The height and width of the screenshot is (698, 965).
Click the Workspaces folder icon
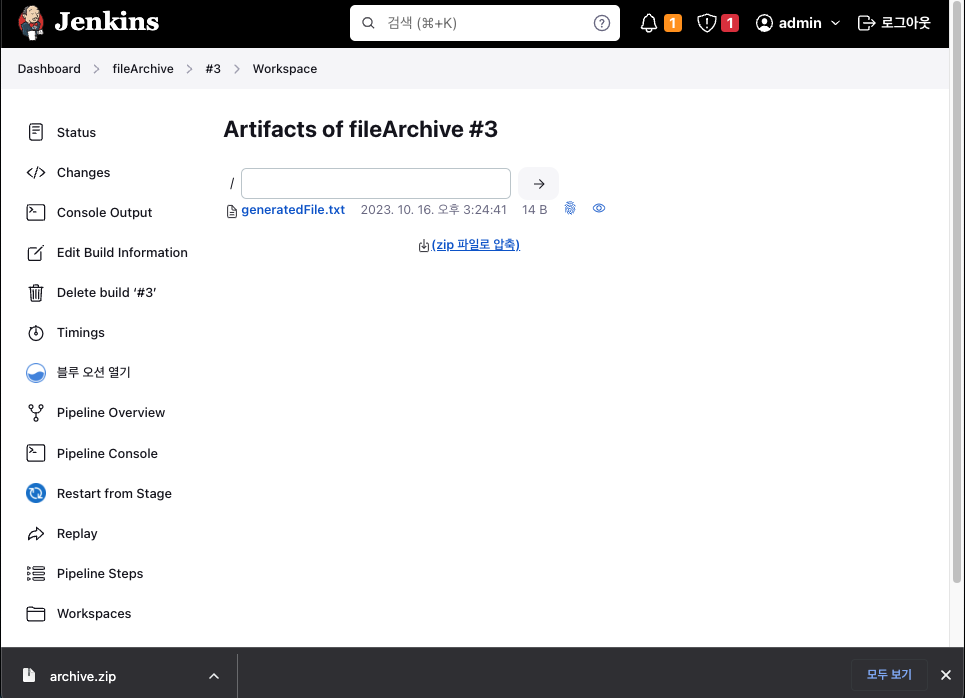click(36, 614)
